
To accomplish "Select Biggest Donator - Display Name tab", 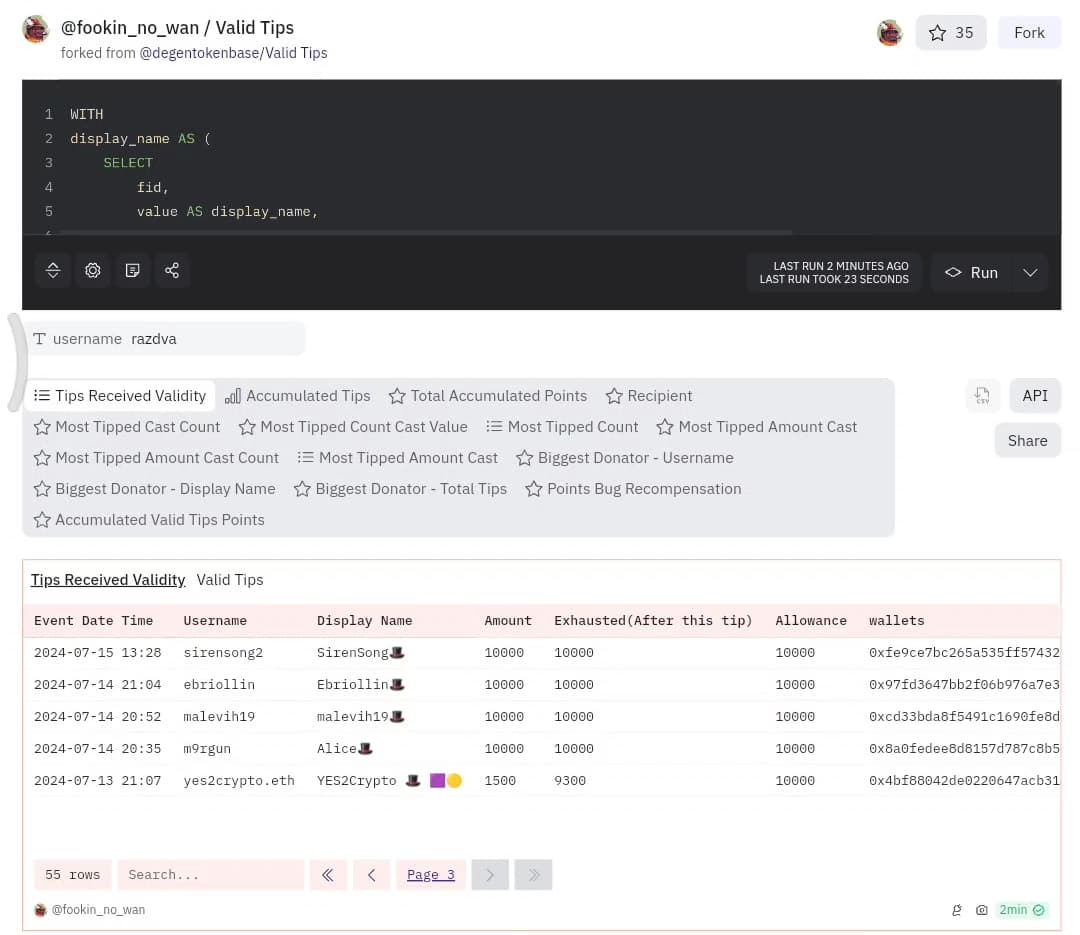I will pos(154,489).
